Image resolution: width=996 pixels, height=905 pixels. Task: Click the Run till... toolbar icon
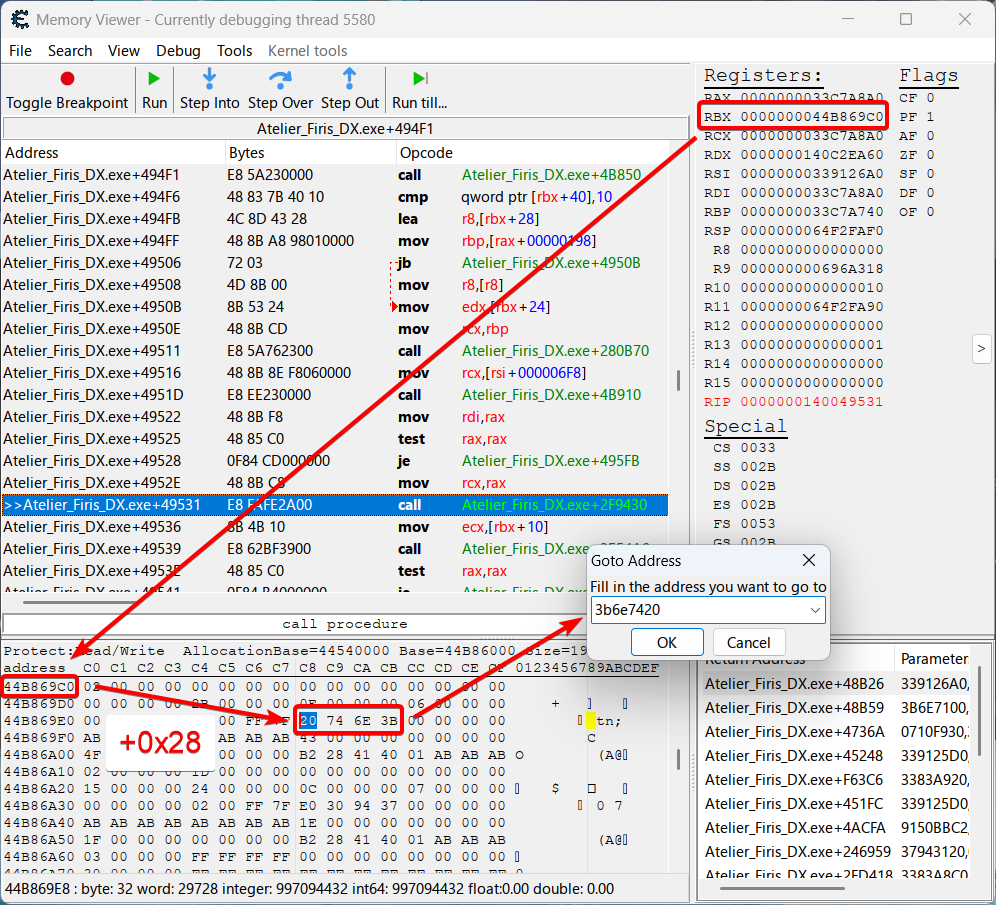(x=419, y=79)
